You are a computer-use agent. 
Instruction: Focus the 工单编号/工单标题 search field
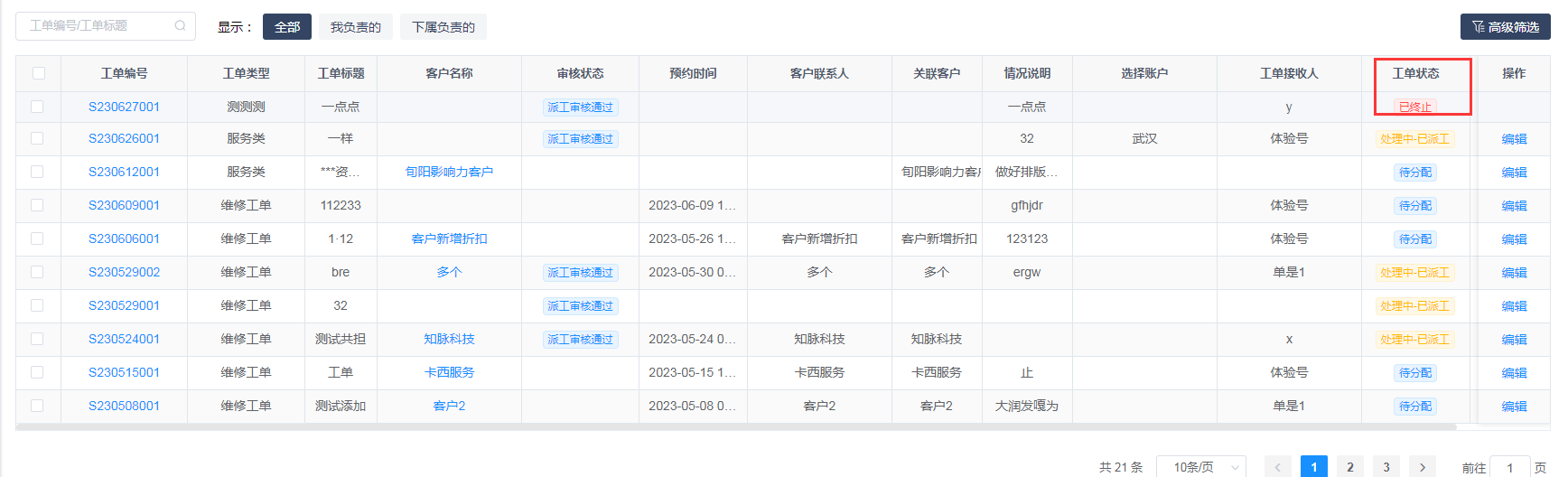pyautogui.click(x=95, y=26)
